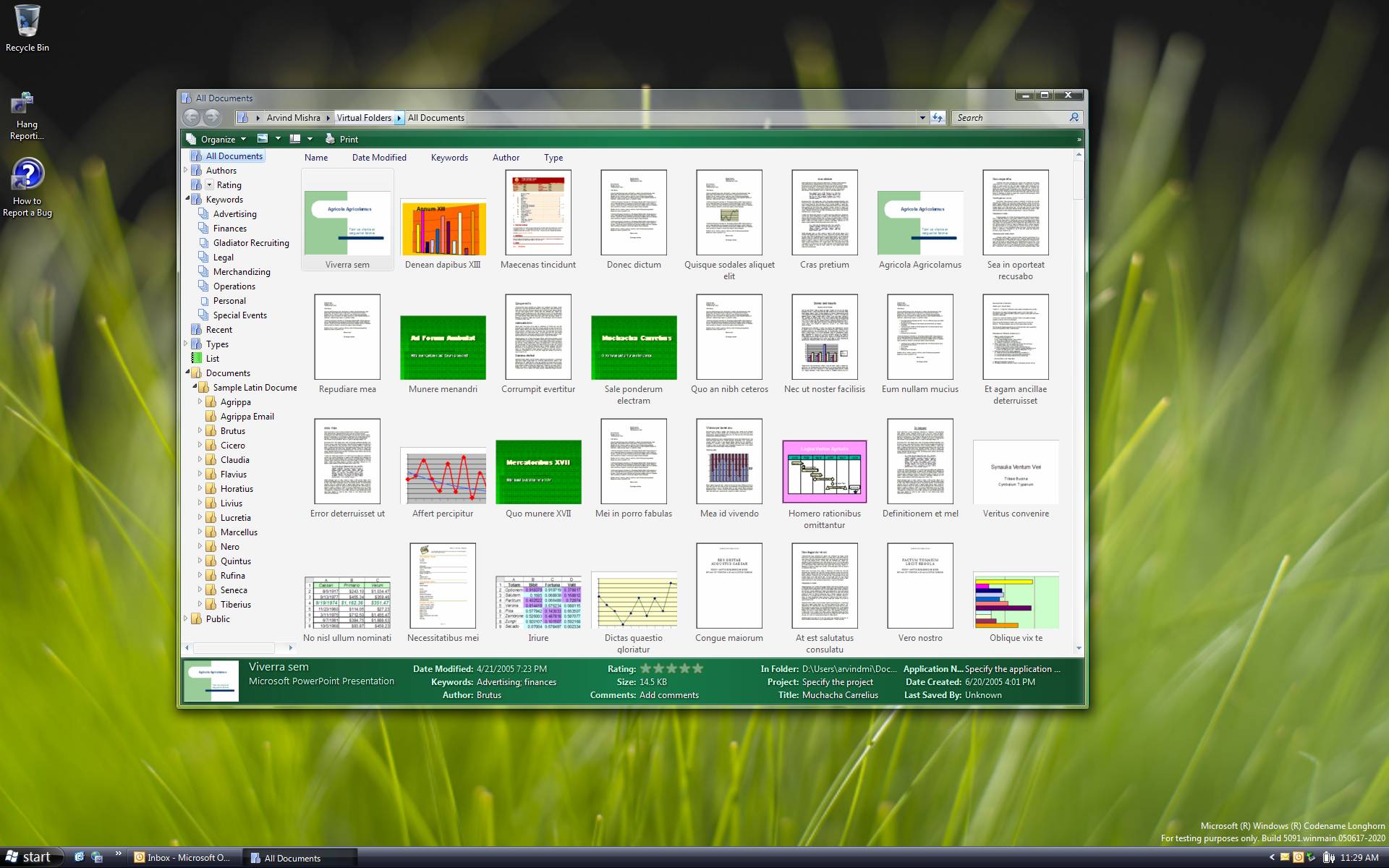Expand the Cicero folder node
The width and height of the screenshot is (1389, 868).
[x=200, y=445]
